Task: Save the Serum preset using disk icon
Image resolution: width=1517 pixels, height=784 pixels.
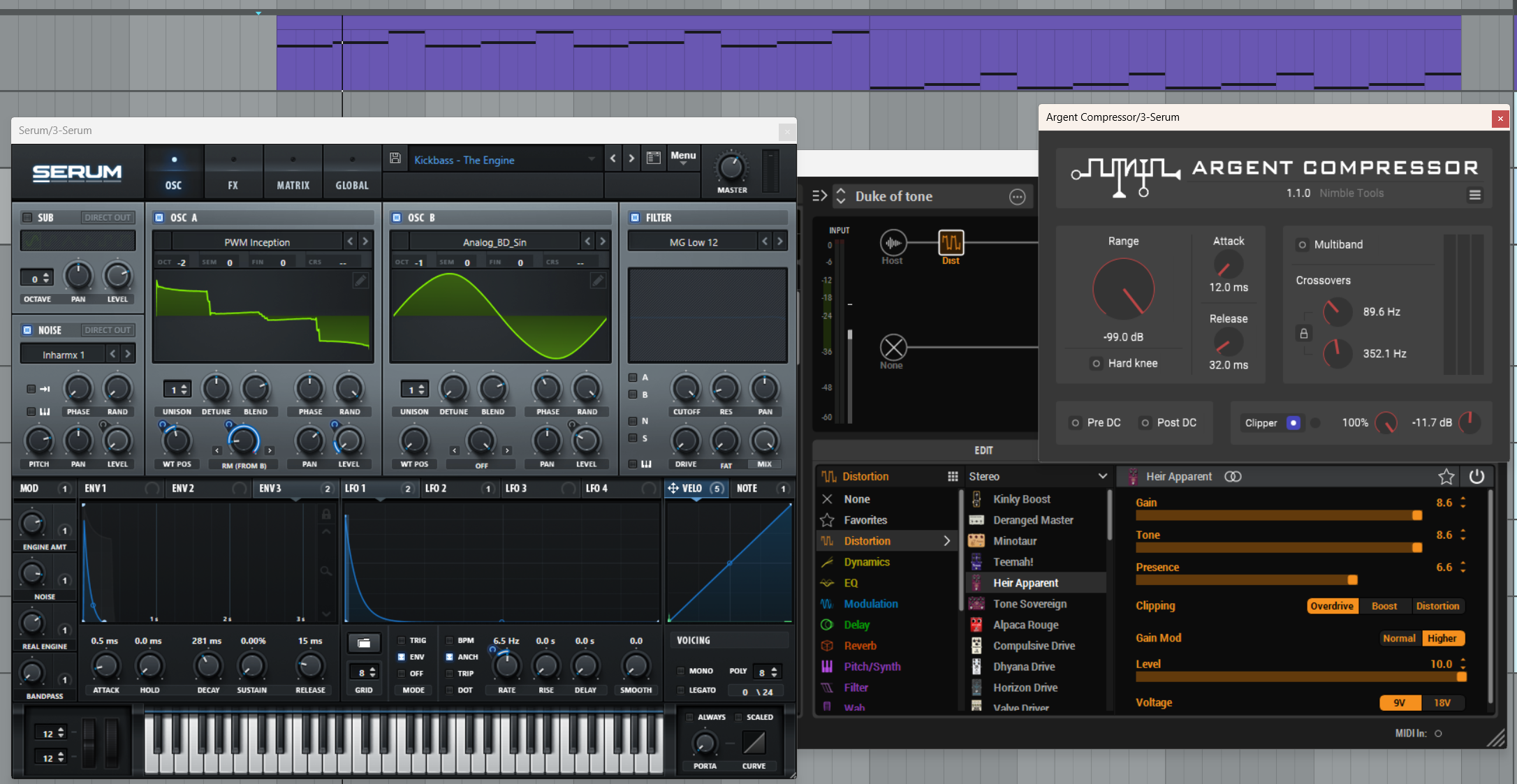Action: 395,158
